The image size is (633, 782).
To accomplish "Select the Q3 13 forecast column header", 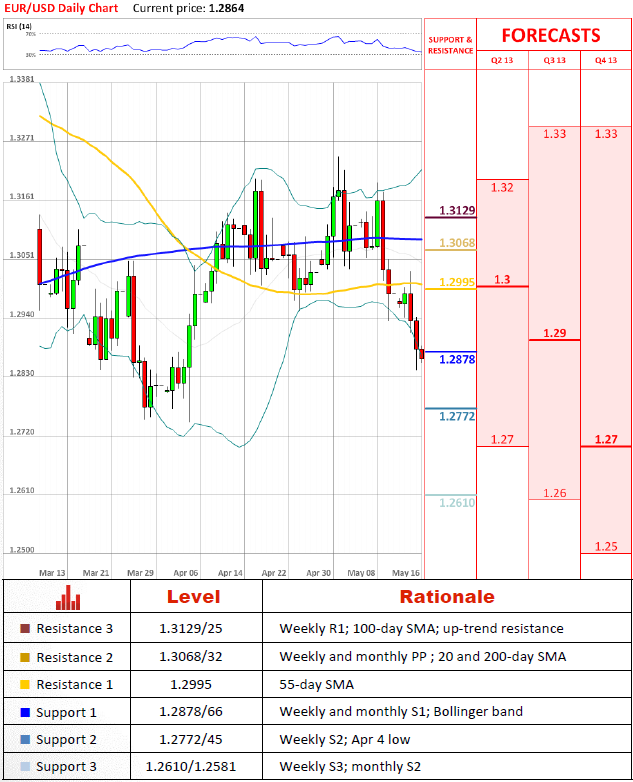I will pos(555,60).
